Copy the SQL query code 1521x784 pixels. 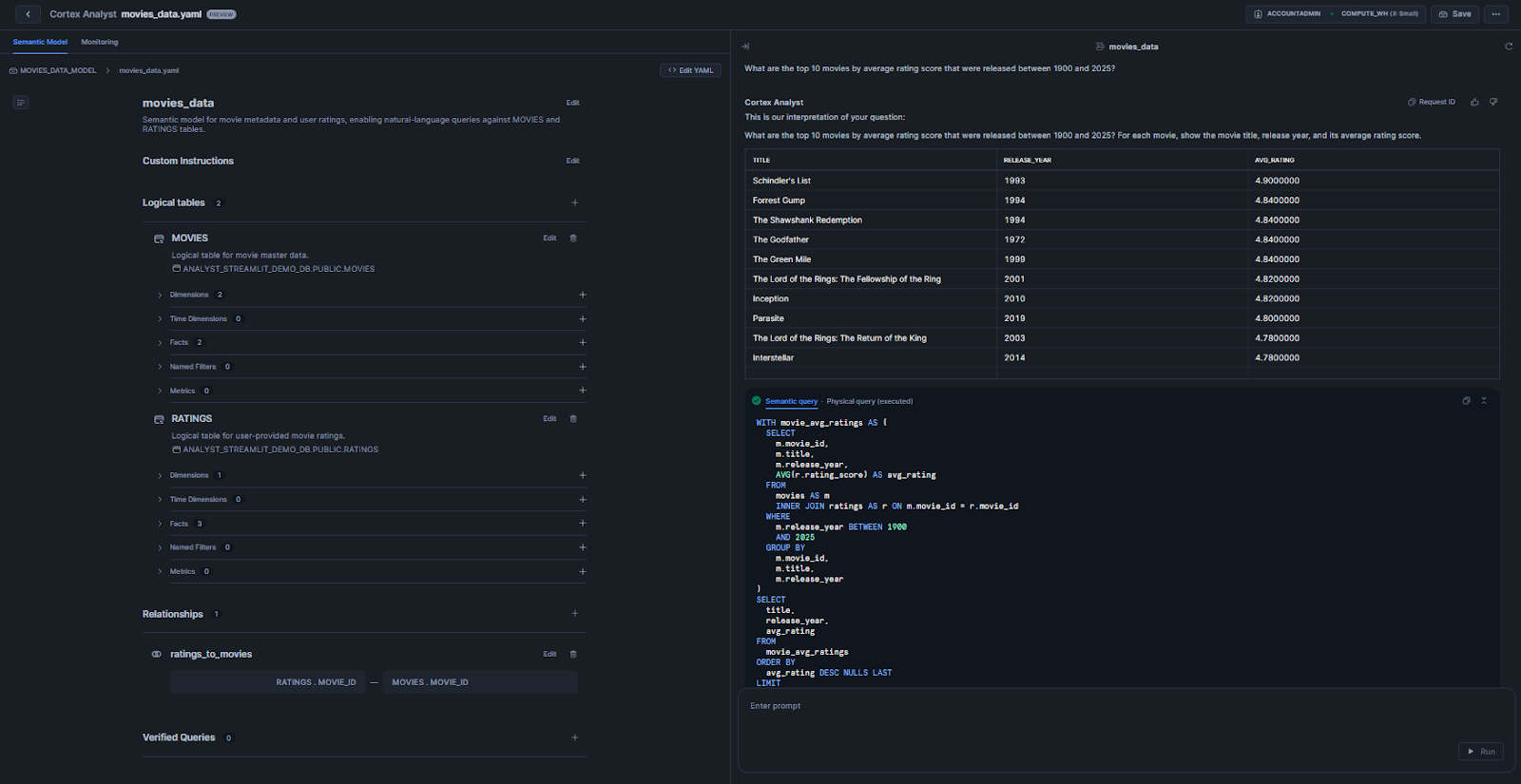1466,401
